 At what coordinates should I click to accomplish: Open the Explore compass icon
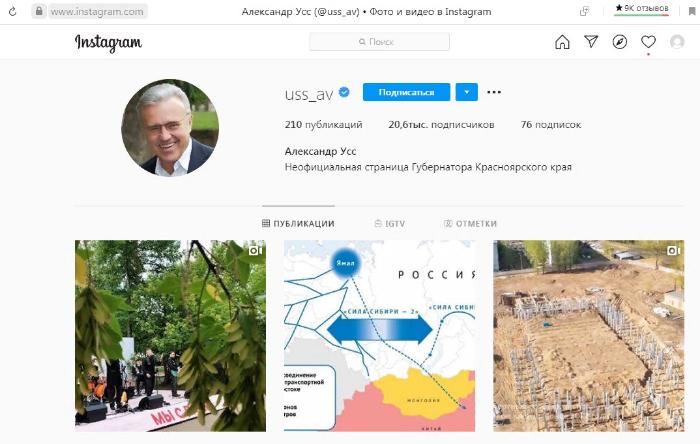(620, 42)
